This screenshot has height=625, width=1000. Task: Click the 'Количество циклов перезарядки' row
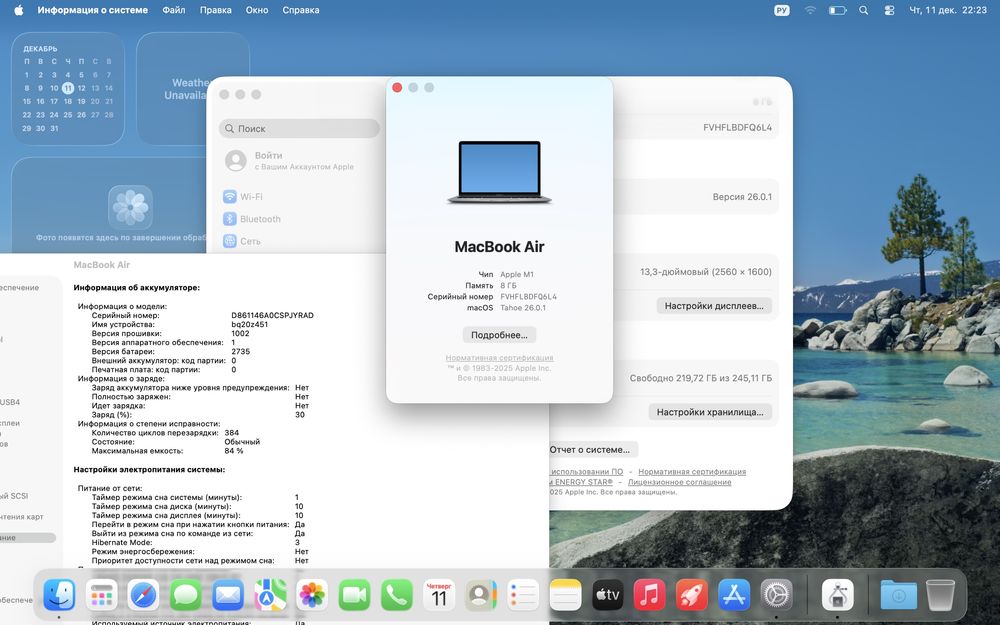pos(165,432)
